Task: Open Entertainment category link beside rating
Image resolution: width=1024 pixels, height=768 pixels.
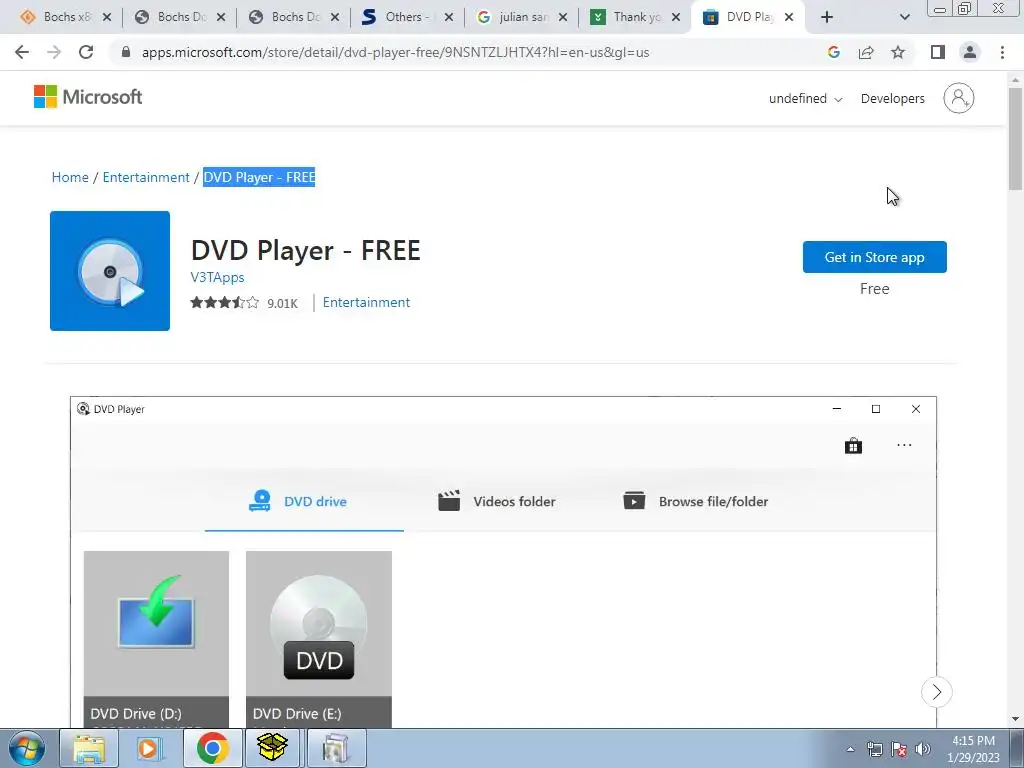Action: point(366,302)
